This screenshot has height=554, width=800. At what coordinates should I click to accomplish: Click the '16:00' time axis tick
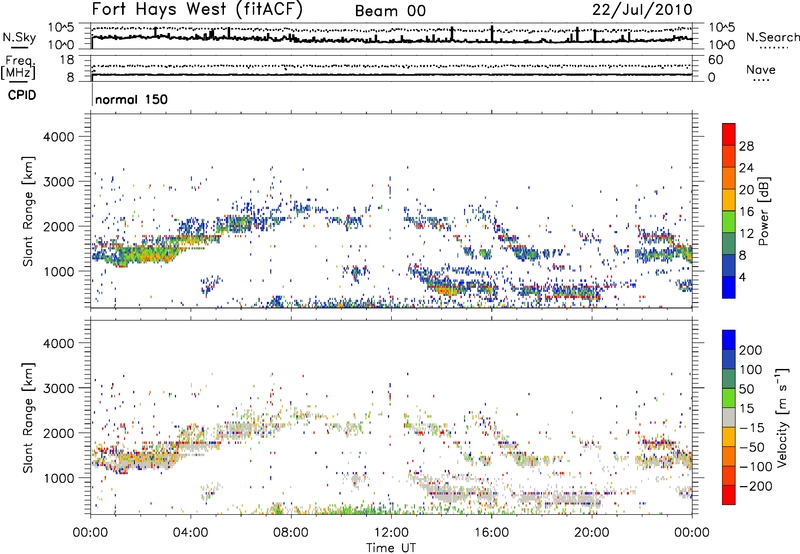491,533
